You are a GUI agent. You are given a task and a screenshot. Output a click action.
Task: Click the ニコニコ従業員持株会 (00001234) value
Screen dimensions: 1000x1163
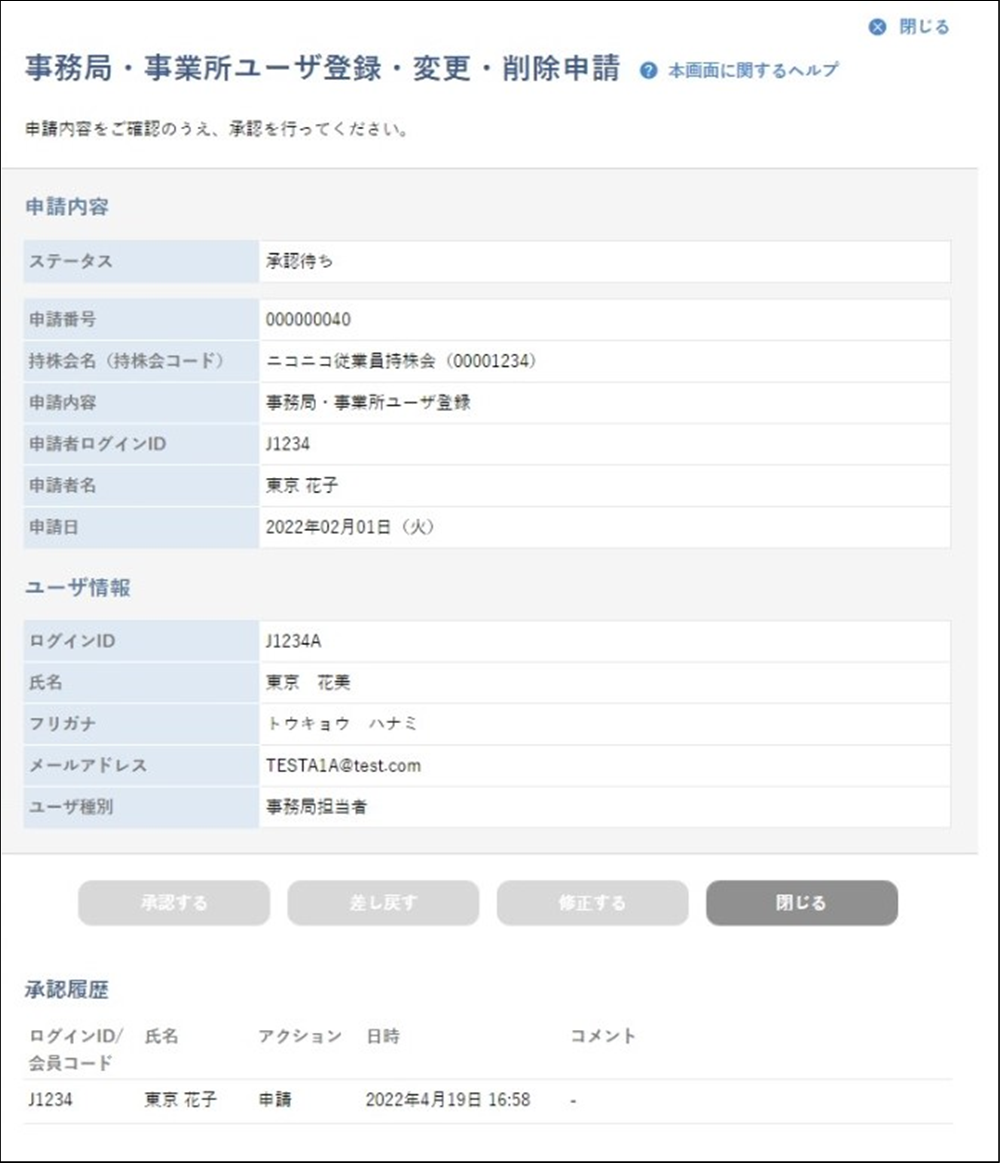point(401,362)
